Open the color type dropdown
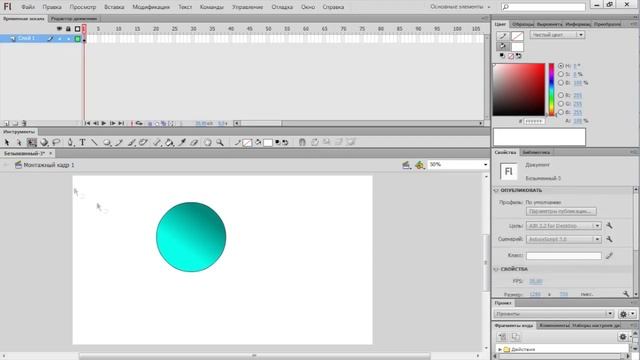640x360 pixels. (557, 35)
